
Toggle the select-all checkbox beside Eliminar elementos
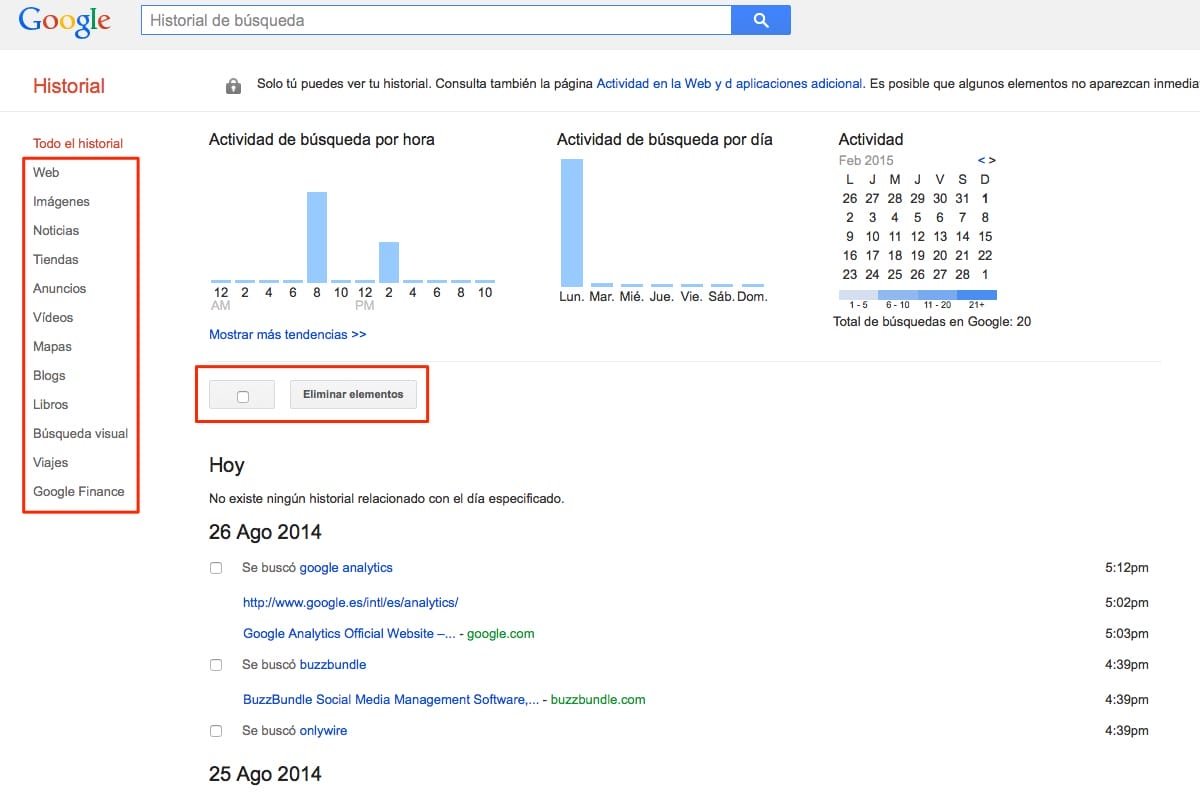click(x=242, y=396)
